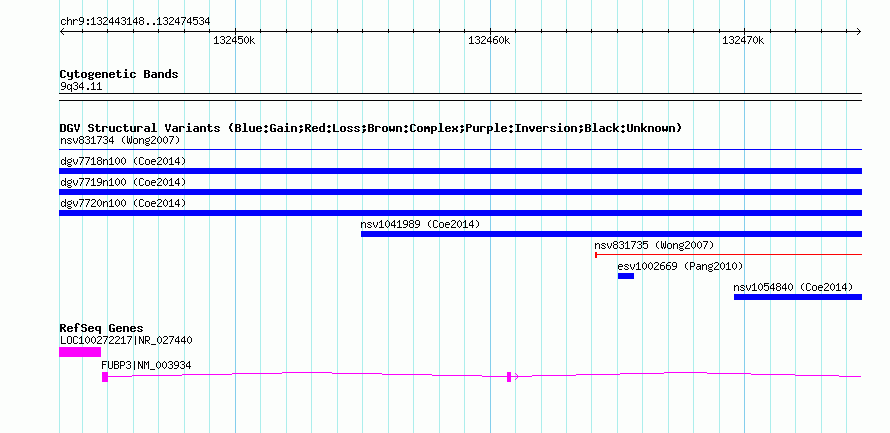Click the nsv1041989 (Coe2014) label

click(x=420, y=224)
